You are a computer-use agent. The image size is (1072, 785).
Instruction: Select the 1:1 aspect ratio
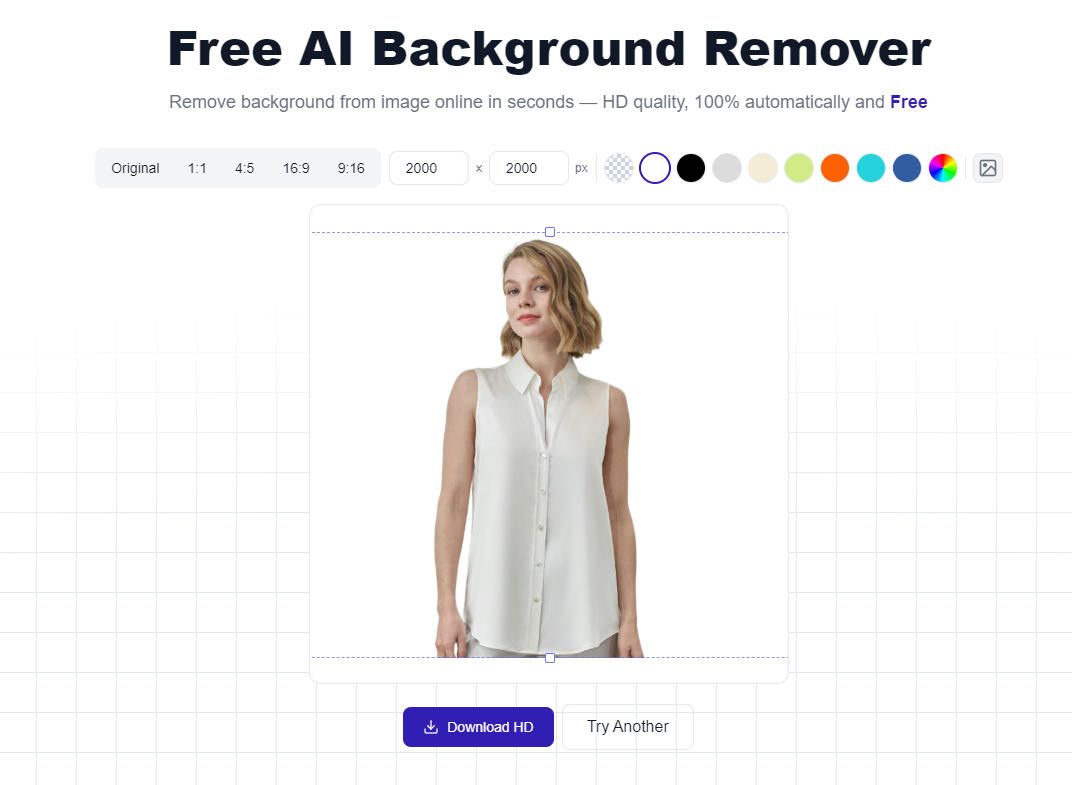(x=197, y=168)
